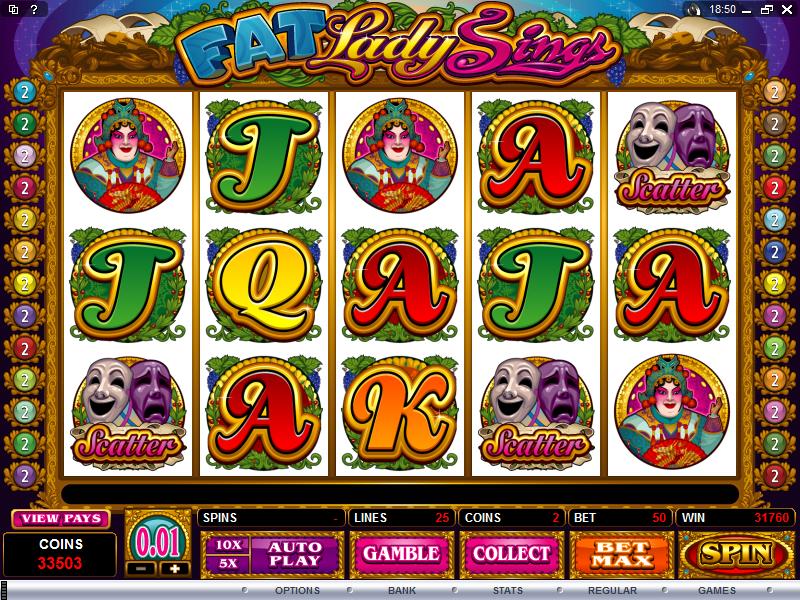Click the Spin button
Viewport: 800px width, 600px height.
[736, 554]
